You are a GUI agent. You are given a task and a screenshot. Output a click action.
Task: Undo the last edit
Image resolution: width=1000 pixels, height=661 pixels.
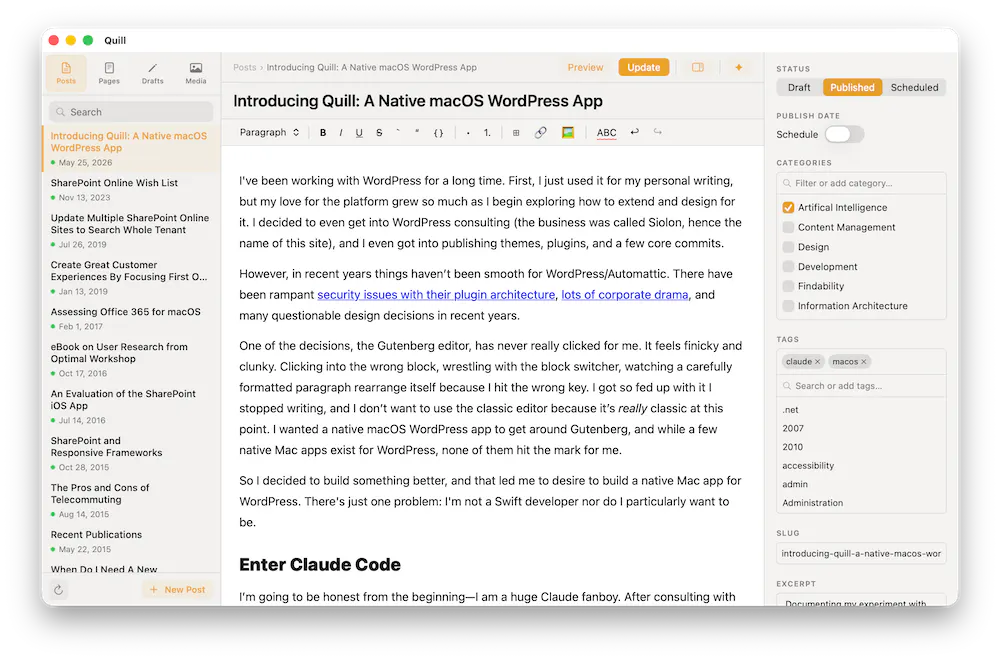coord(635,132)
